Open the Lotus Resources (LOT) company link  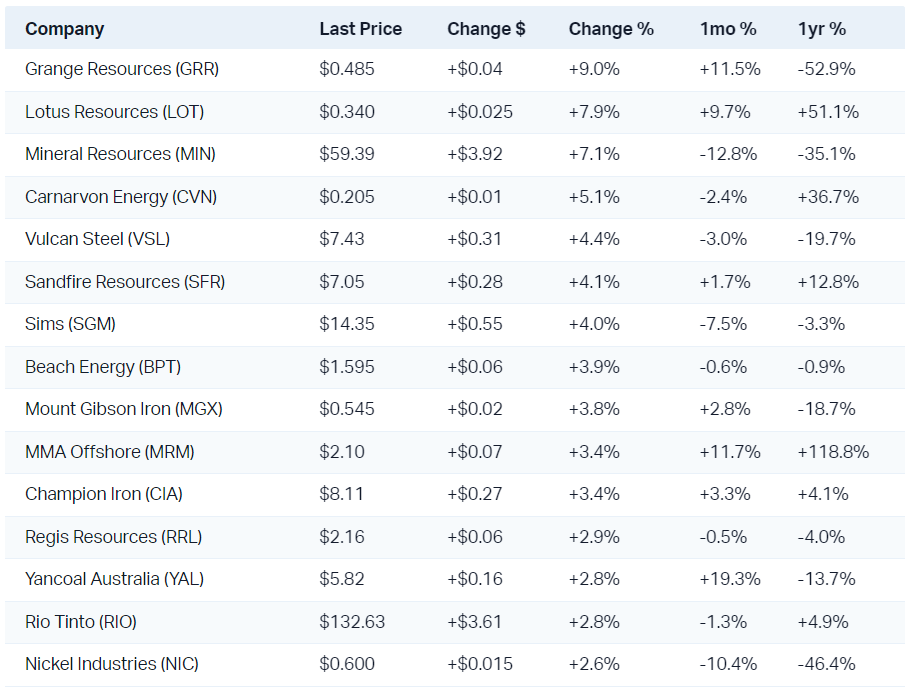click(118, 112)
